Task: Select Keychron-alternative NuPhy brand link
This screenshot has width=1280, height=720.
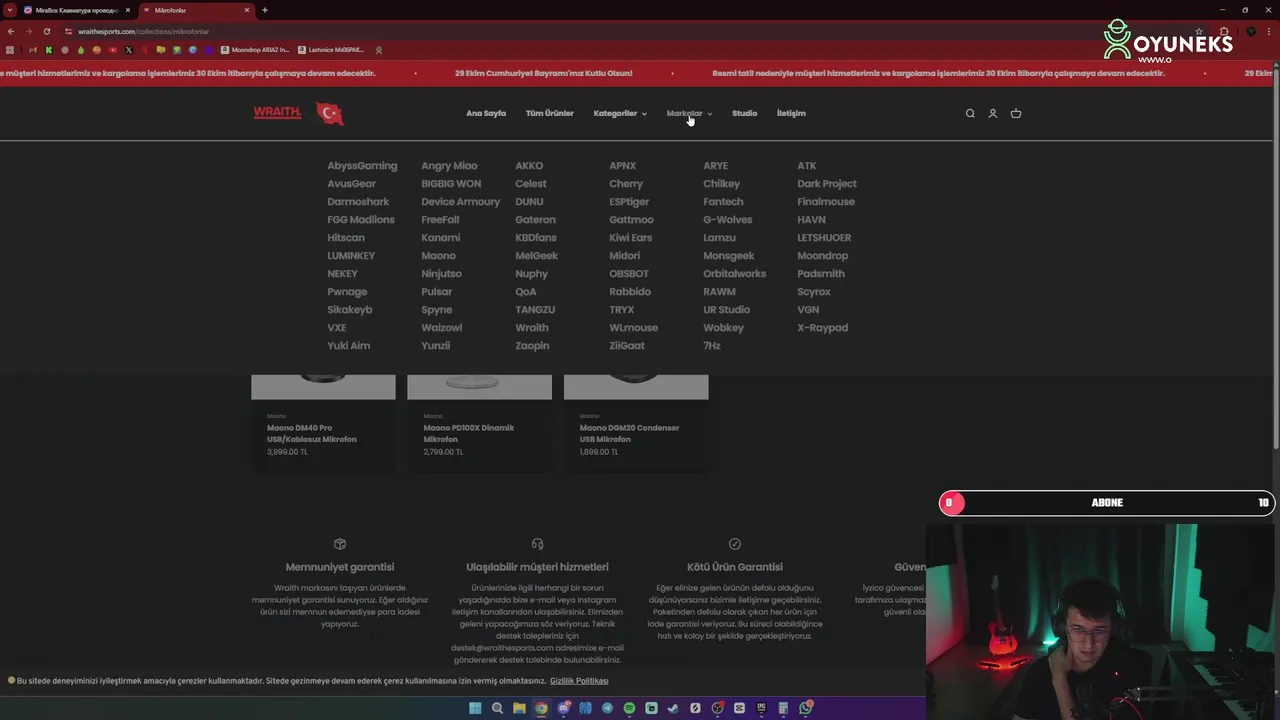Action: point(531,274)
